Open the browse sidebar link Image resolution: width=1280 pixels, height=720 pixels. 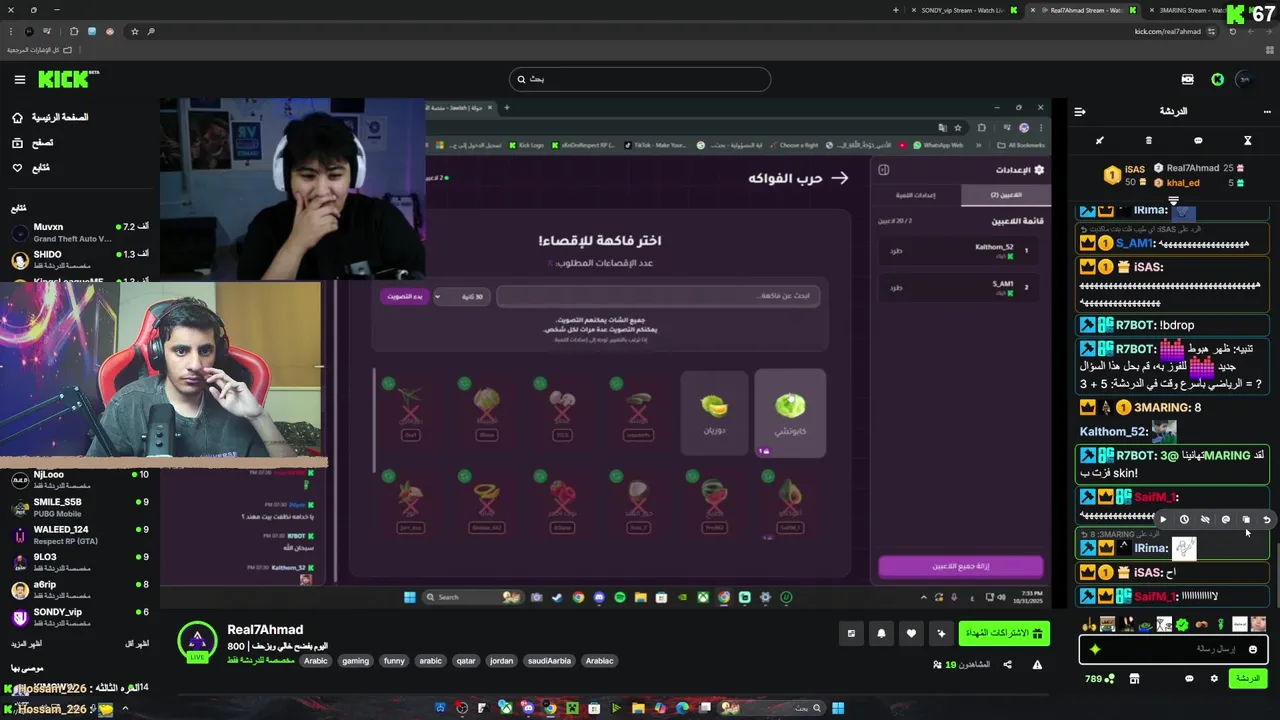(32, 143)
